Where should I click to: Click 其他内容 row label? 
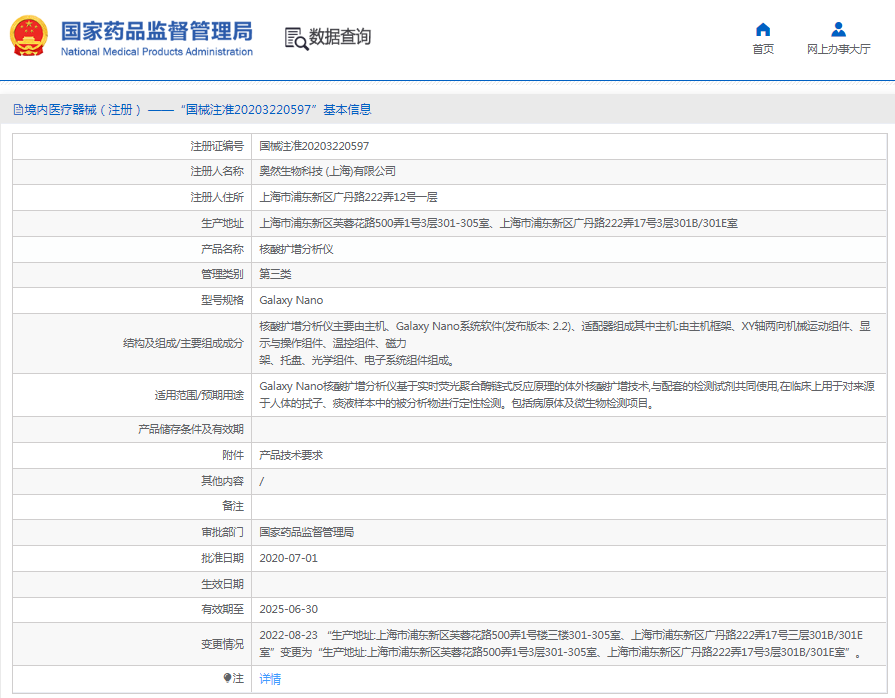[222, 481]
